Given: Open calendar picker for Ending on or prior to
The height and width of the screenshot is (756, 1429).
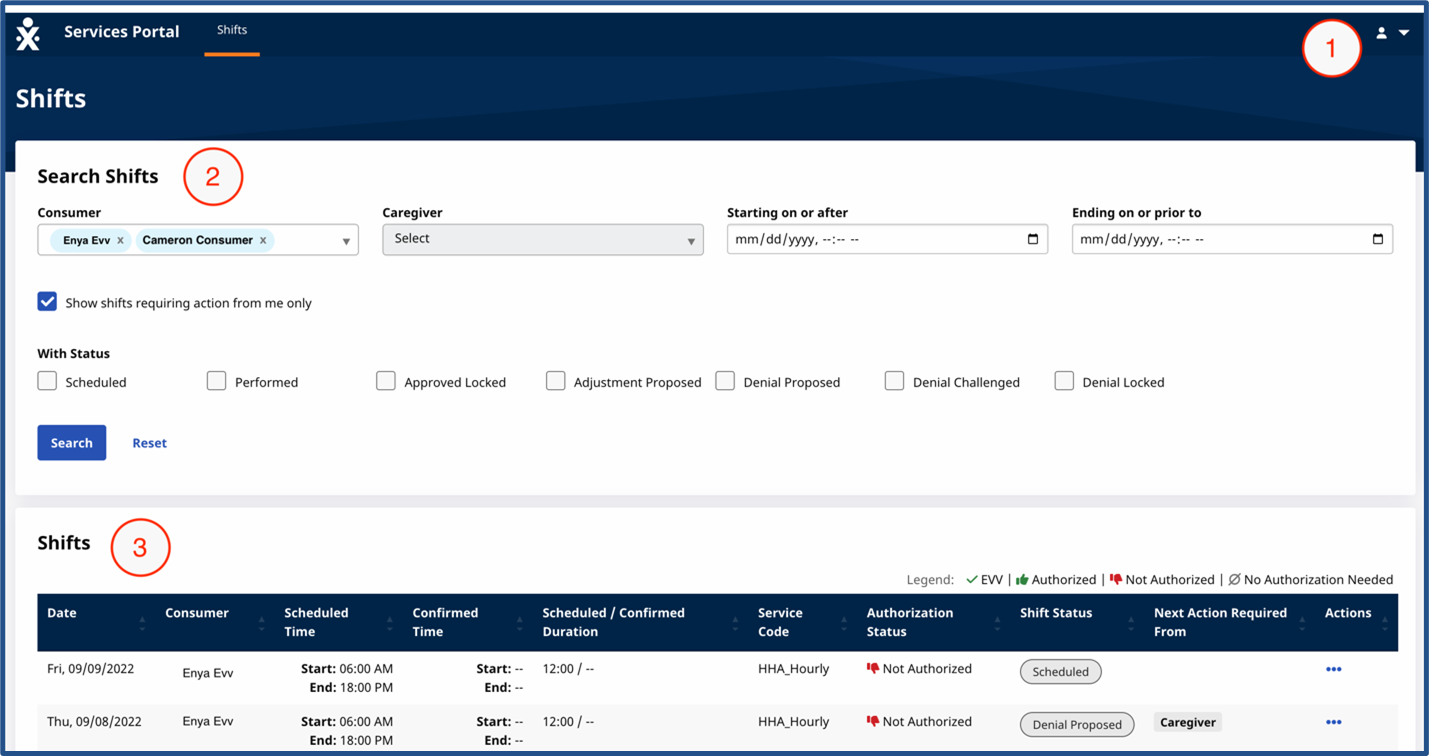Looking at the screenshot, I should tap(1377, 240).
